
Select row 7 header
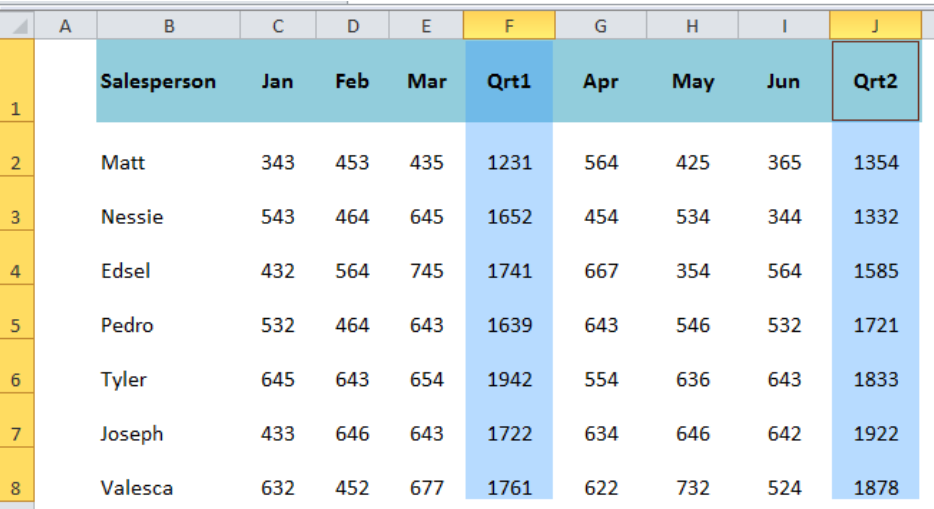click(x=17, y=420)
